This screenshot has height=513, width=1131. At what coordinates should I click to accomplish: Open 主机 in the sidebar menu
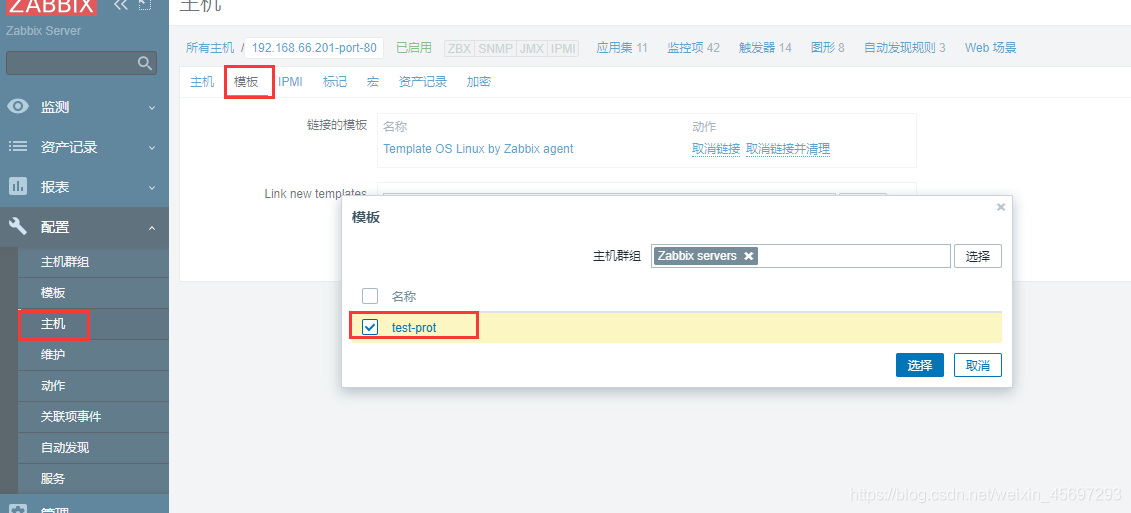click(x=53, y=324)
